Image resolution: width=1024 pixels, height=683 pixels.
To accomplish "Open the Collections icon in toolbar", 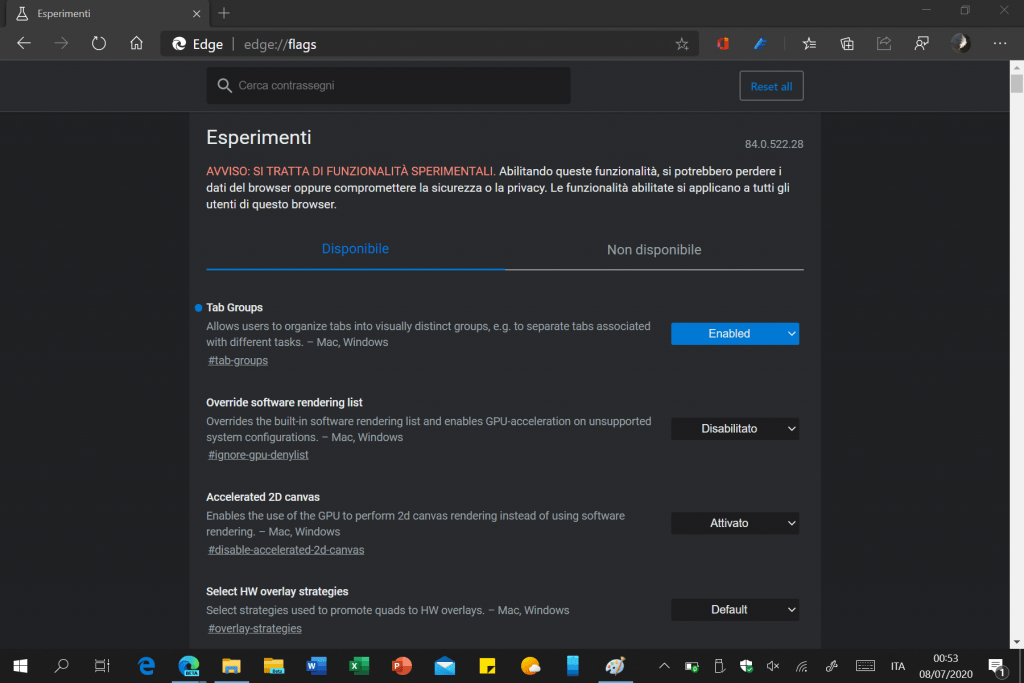I will 847,44.
